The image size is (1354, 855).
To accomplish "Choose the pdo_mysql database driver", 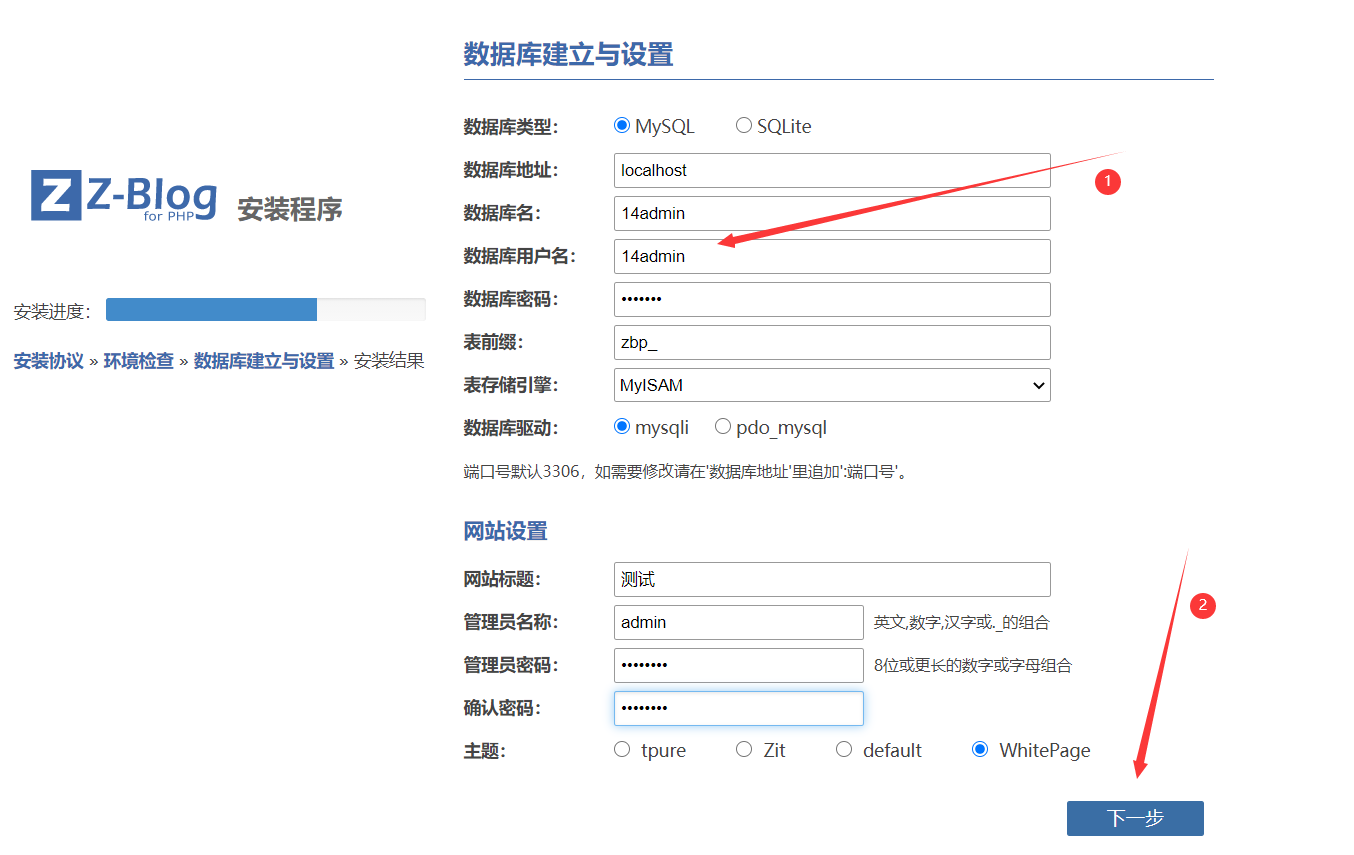I will tap(723, 427).
